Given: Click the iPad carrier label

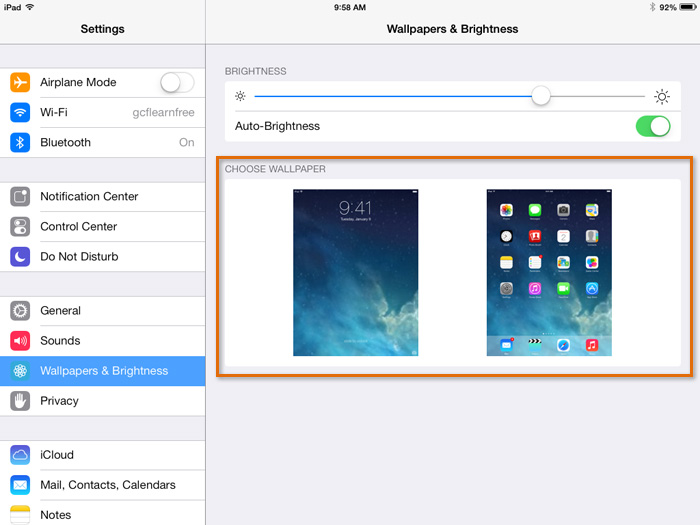Looking at the screenshot, I should point(12,8).
